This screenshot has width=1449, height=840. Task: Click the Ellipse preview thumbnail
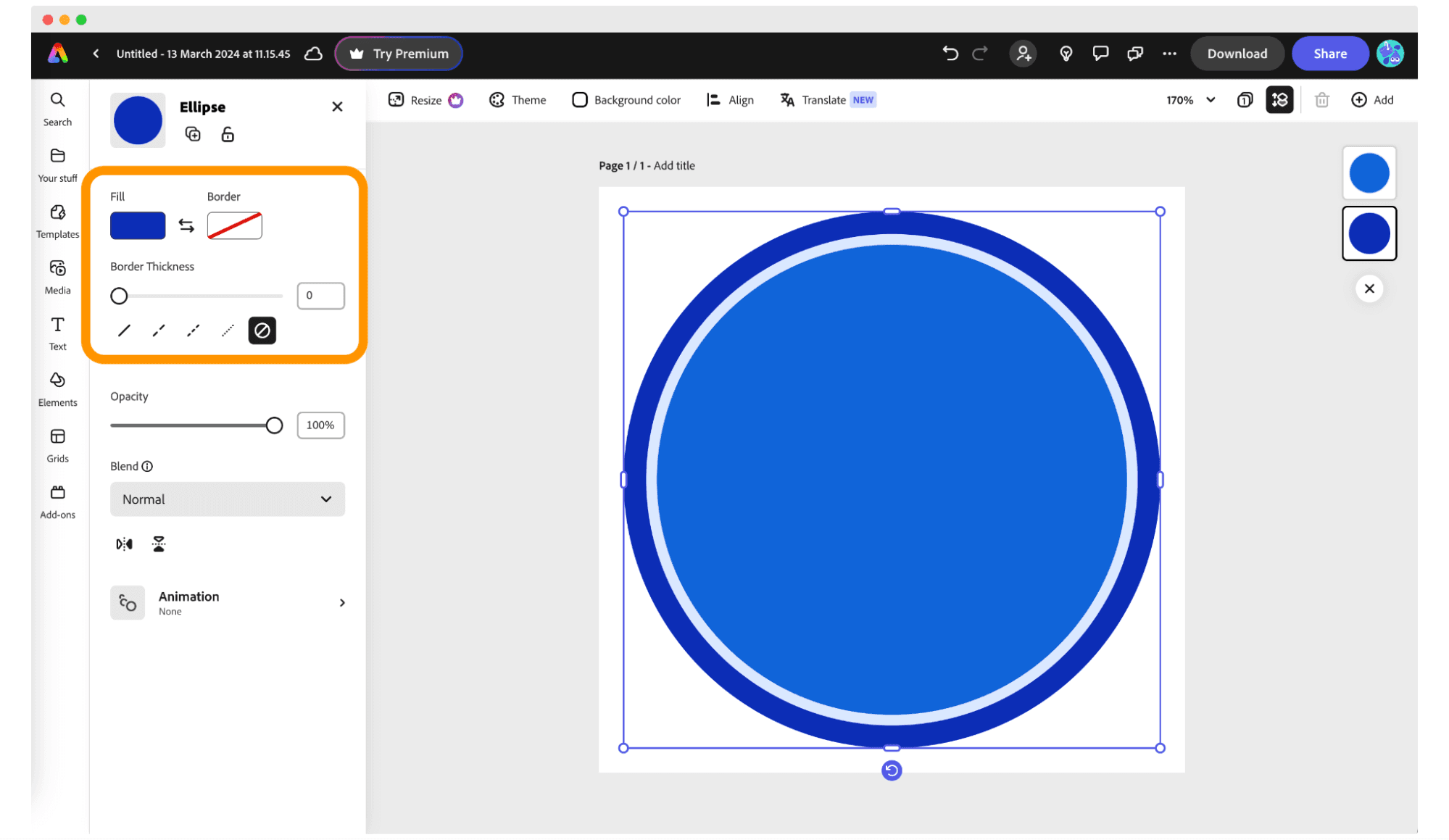(x=138, y=120)
